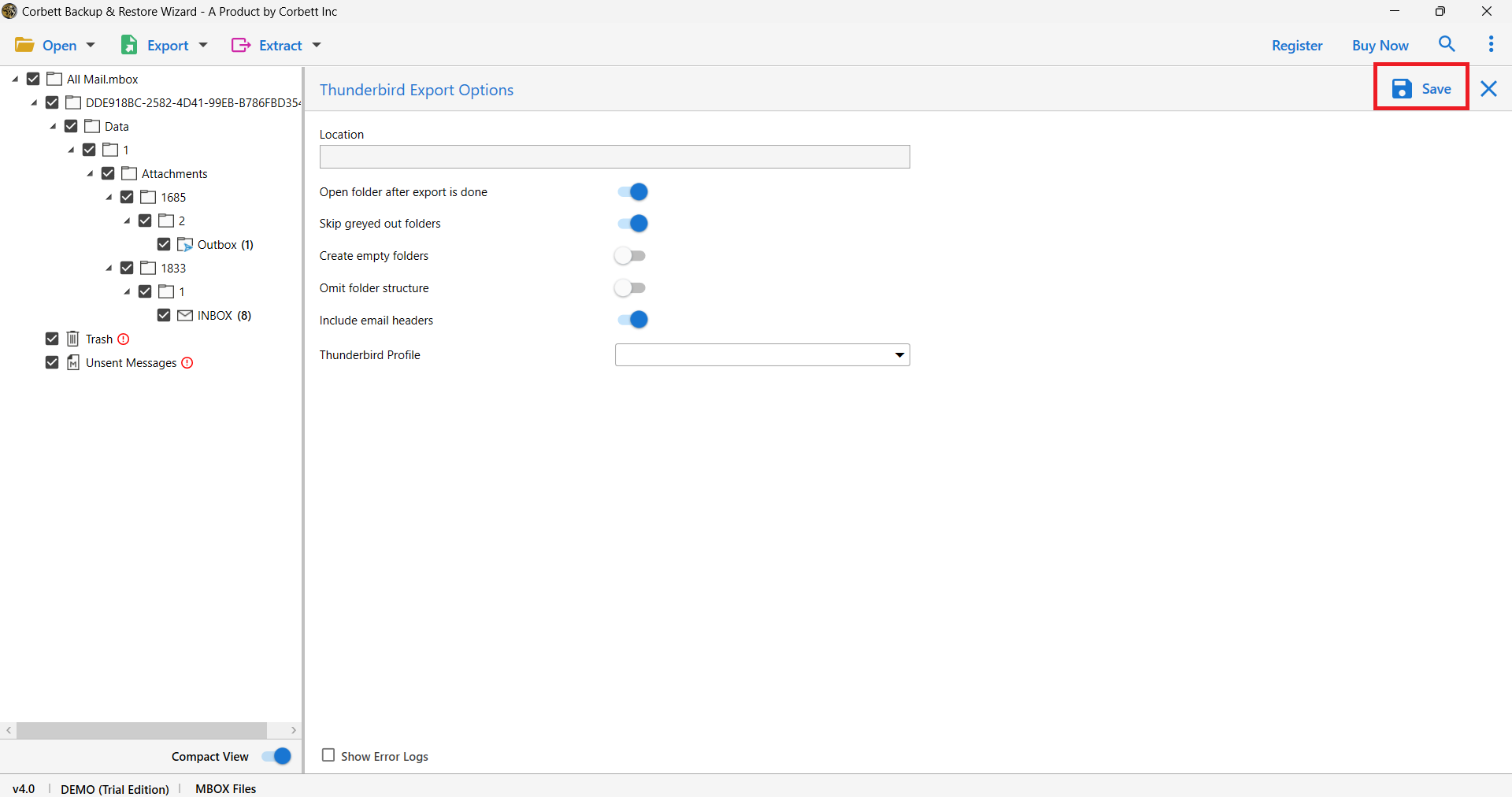The height and width of the screenshot is (797, 1512).
Task: Uncheck the Outbox (1) checkbox
Action: click(x=164, y=244)
